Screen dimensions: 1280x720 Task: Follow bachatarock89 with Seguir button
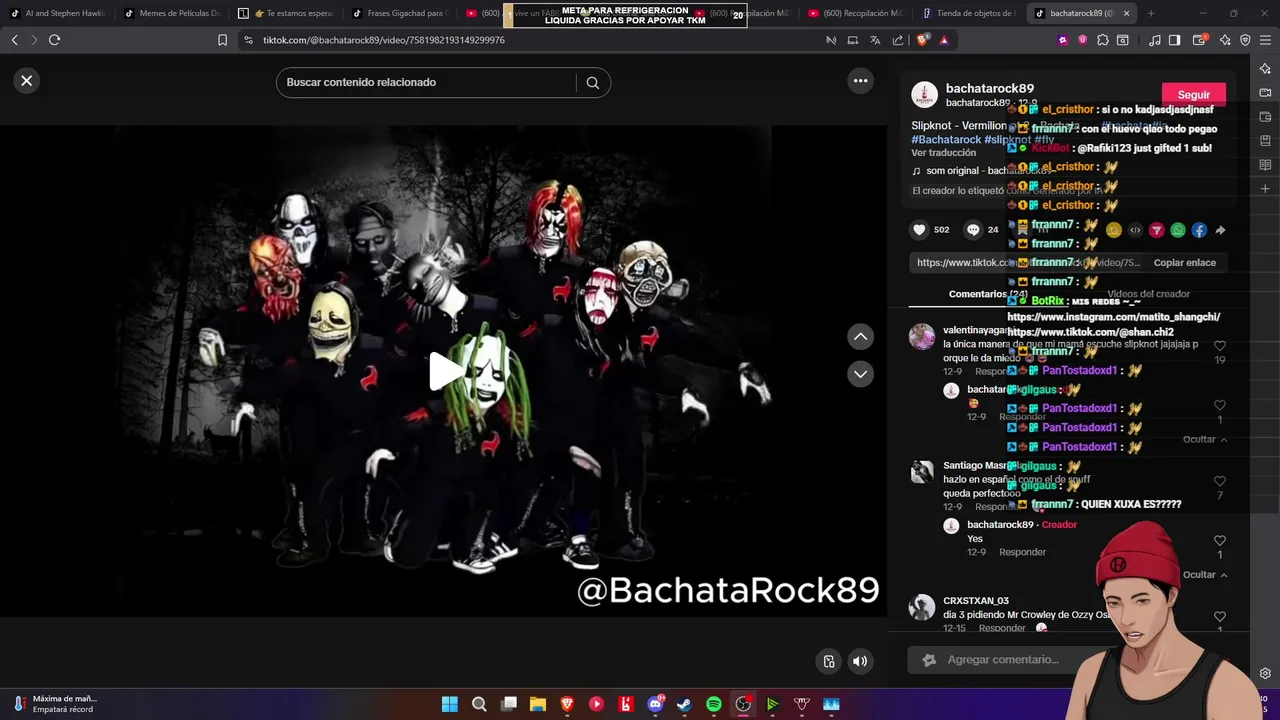(1193, 95)
